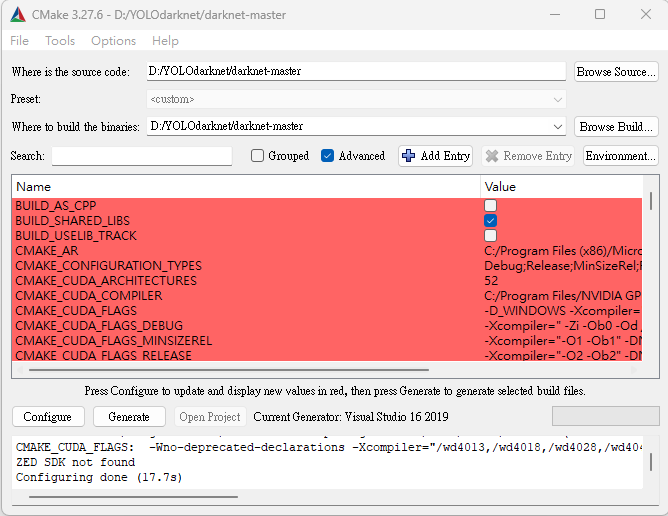The height and width of the screenshot is (516, 668).
Task: Open the File menu
Action: pos(20,41)
